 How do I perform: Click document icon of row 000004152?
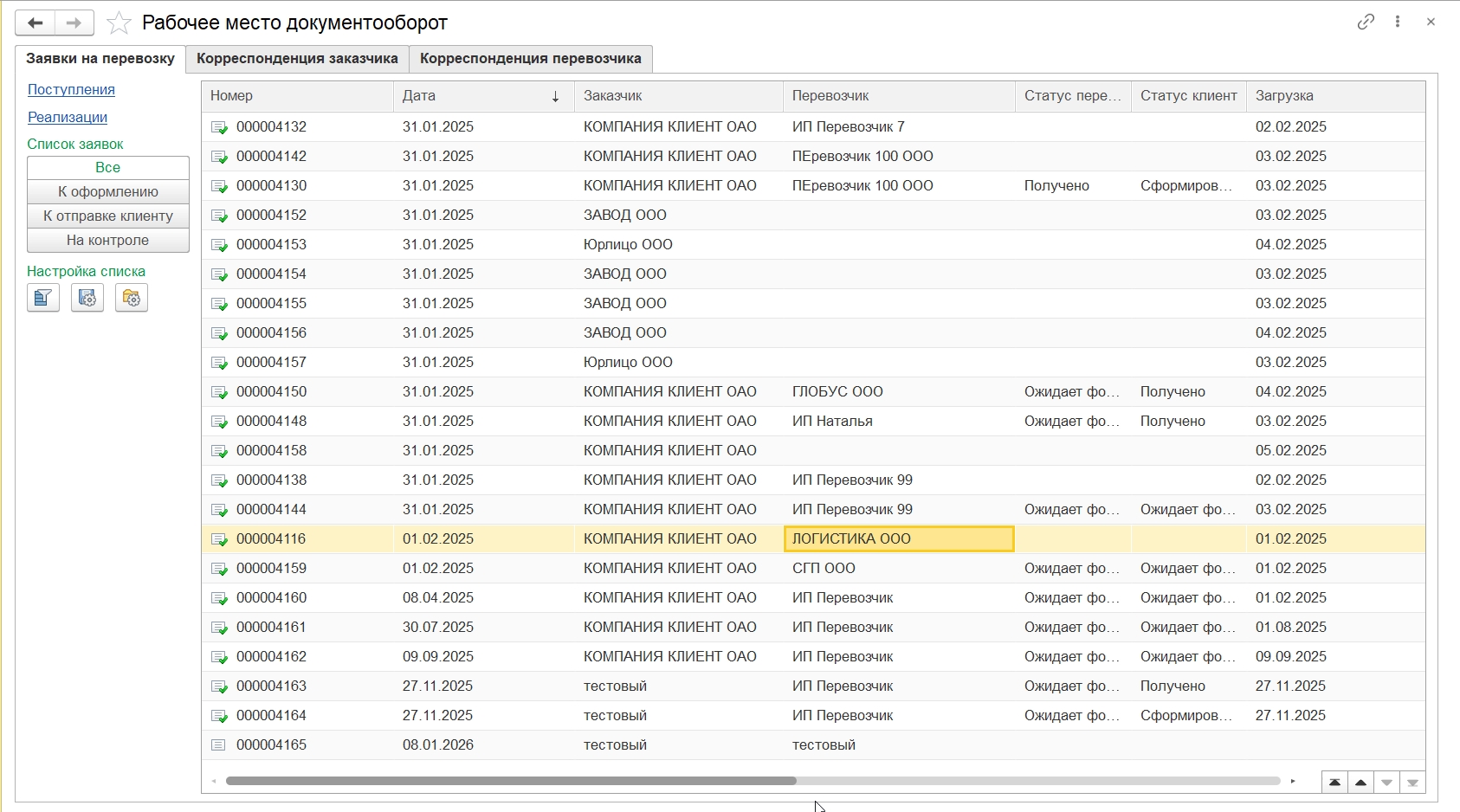(x=219, y=216)
